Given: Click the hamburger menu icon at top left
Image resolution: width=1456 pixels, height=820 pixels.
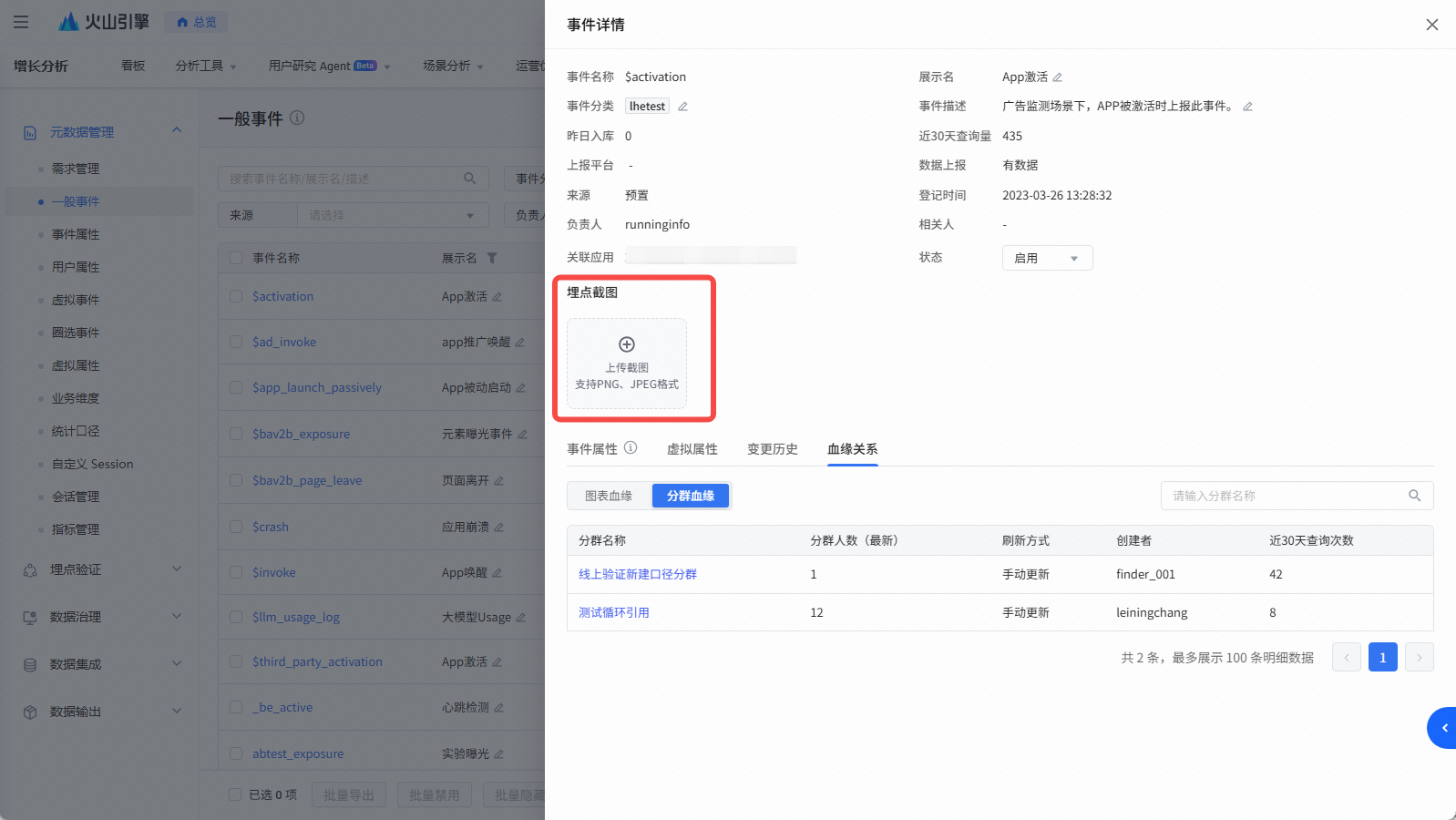Looking at the screenshot, I should coord(21,22).
